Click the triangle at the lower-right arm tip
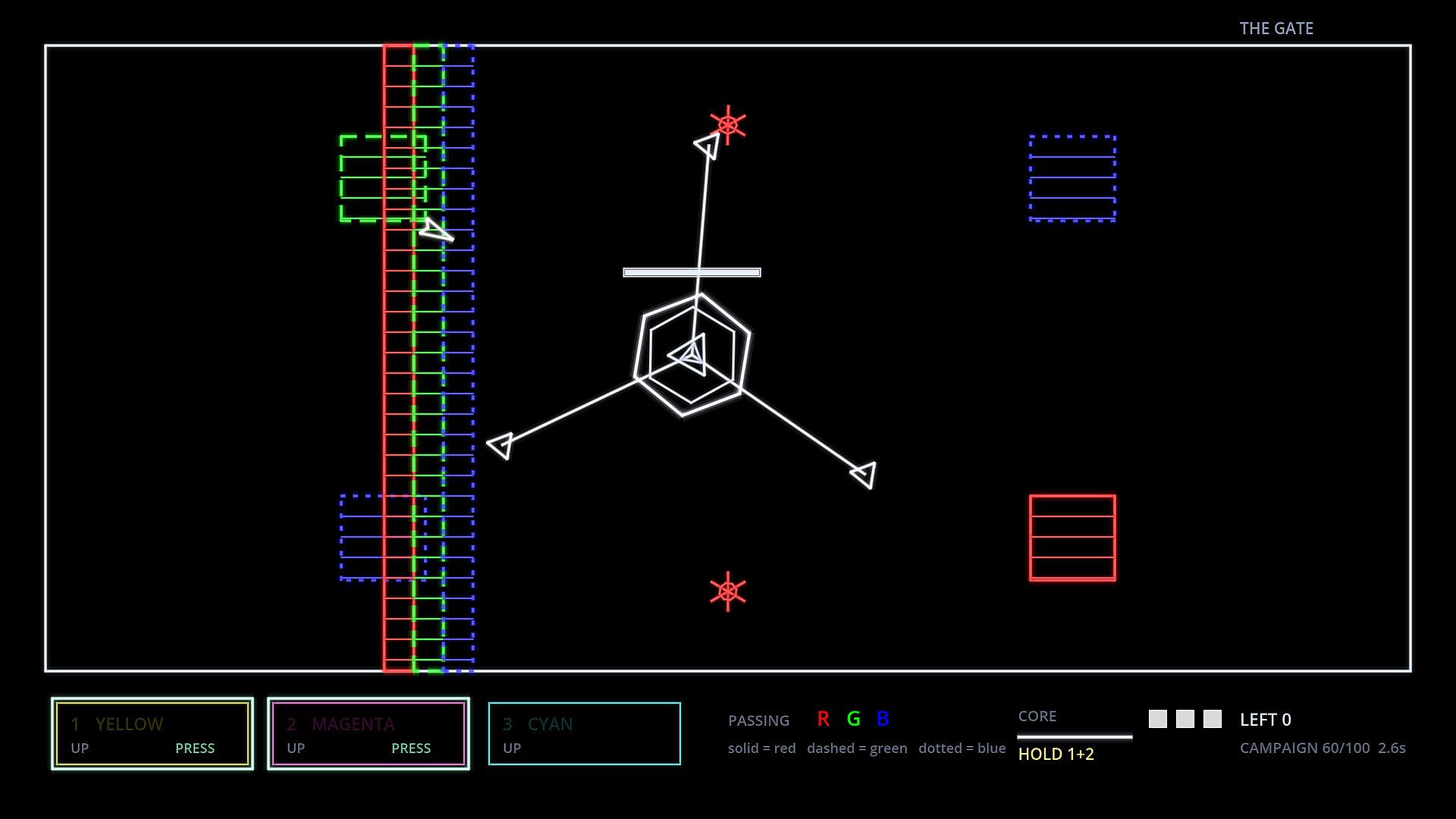Image resolution: width=1456 pixels, height=819 pixels. pos(864,475)
